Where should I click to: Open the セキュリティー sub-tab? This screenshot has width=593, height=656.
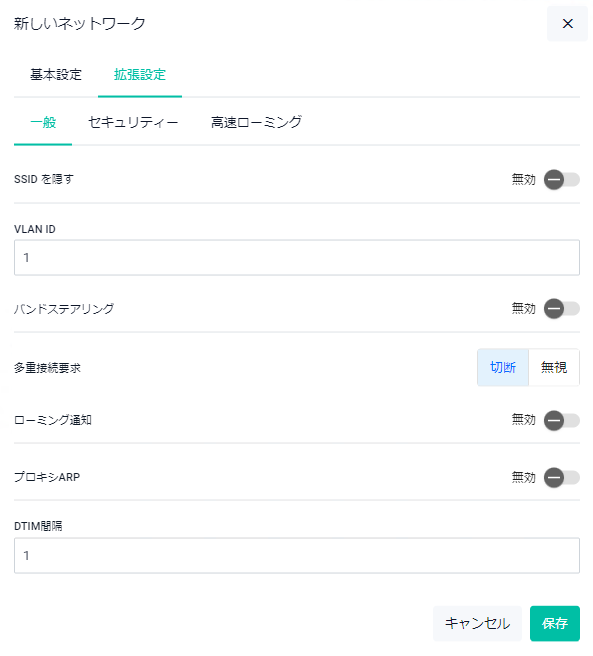point(133,123)
